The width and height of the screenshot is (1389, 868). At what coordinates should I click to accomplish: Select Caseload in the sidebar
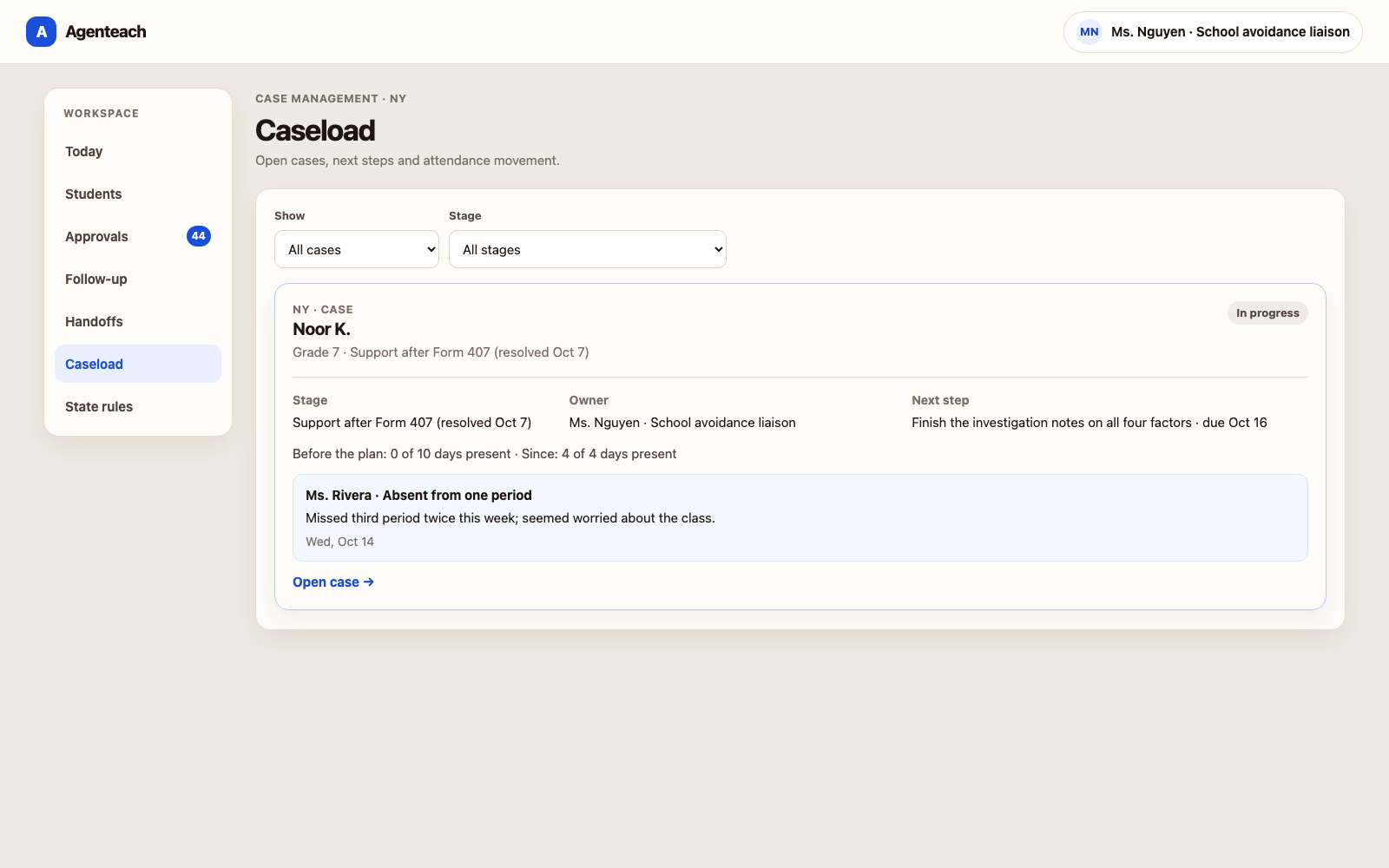pyautogui.click(x=138, y=364)
